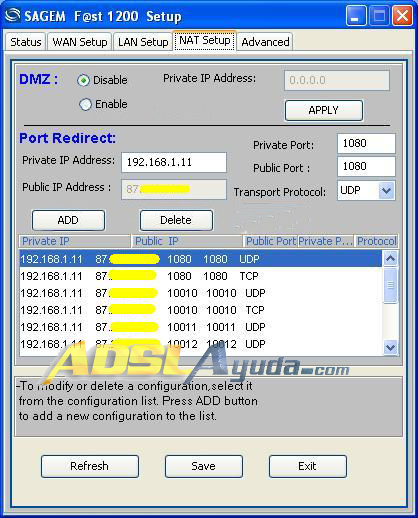Screen dimensions: 418x518
Task: Click the port list scrollbar thumb
Action: click(390, 285)
